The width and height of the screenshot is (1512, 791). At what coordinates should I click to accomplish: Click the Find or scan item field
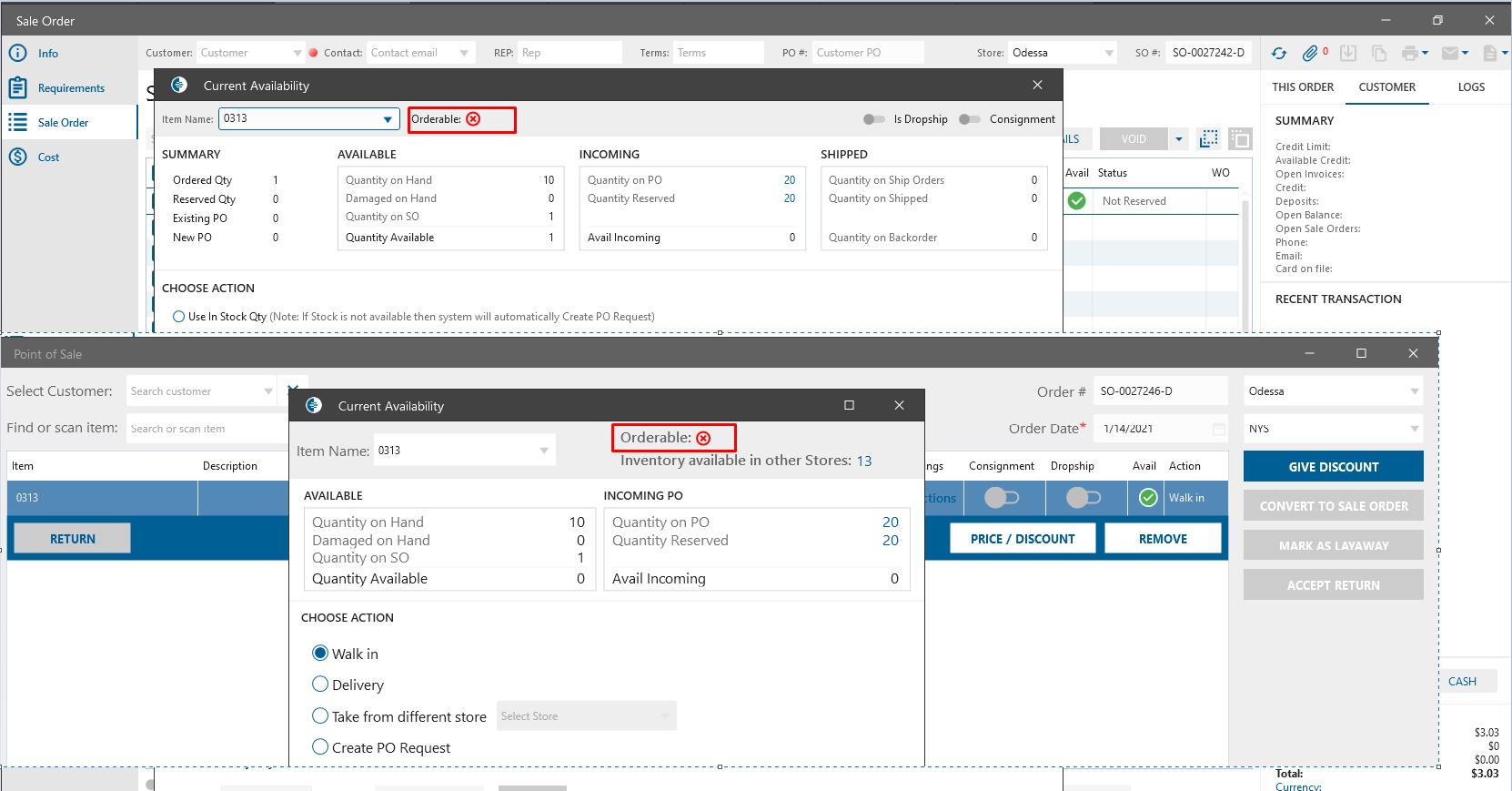tap(207, 429)
